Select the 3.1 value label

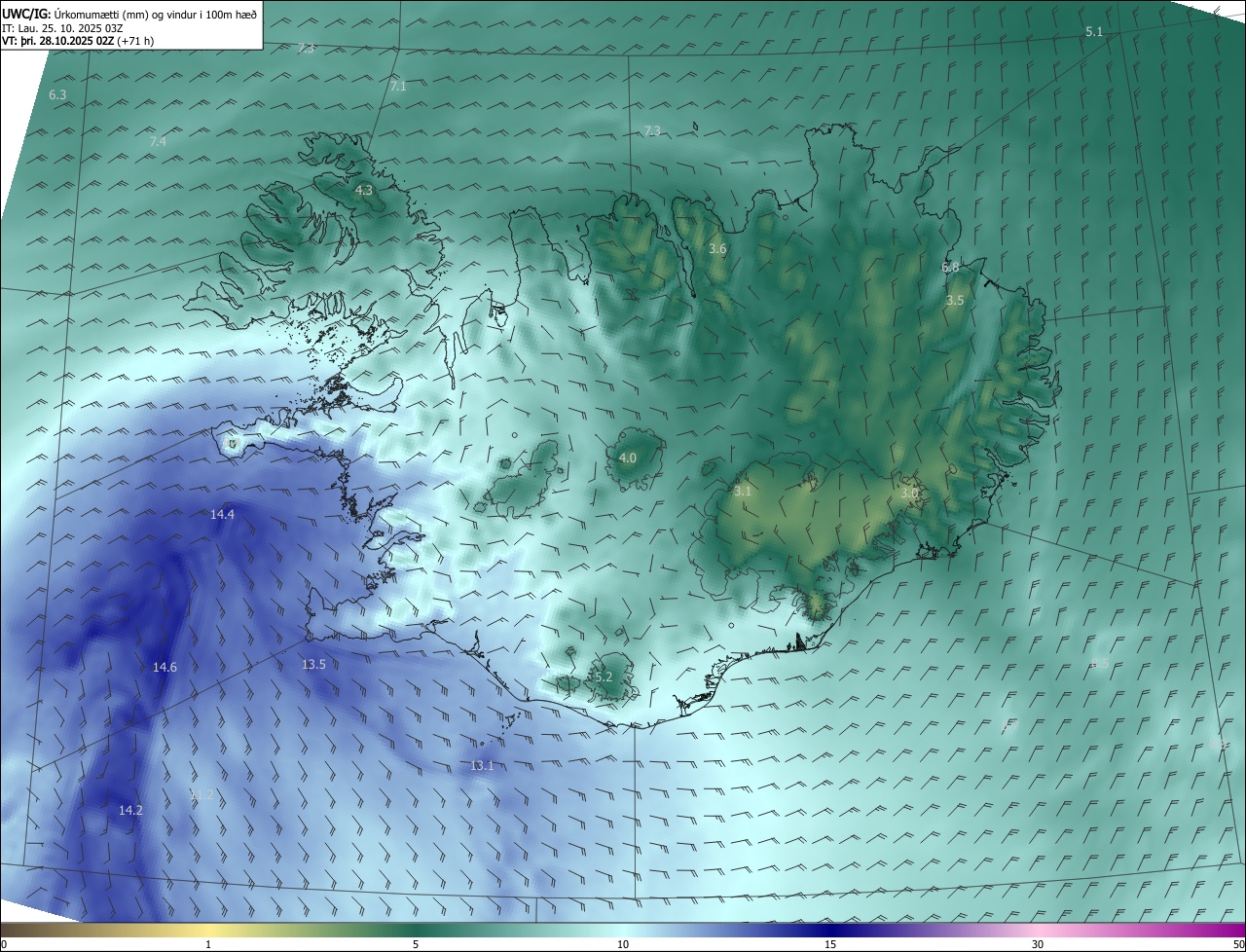click(x=743, y=492)
